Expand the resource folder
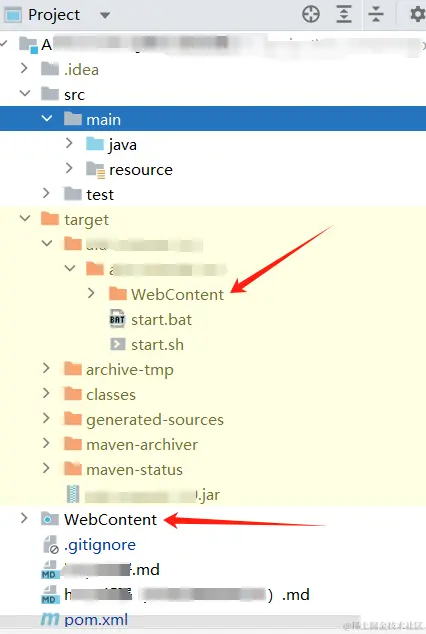 [x=69, y=168]
